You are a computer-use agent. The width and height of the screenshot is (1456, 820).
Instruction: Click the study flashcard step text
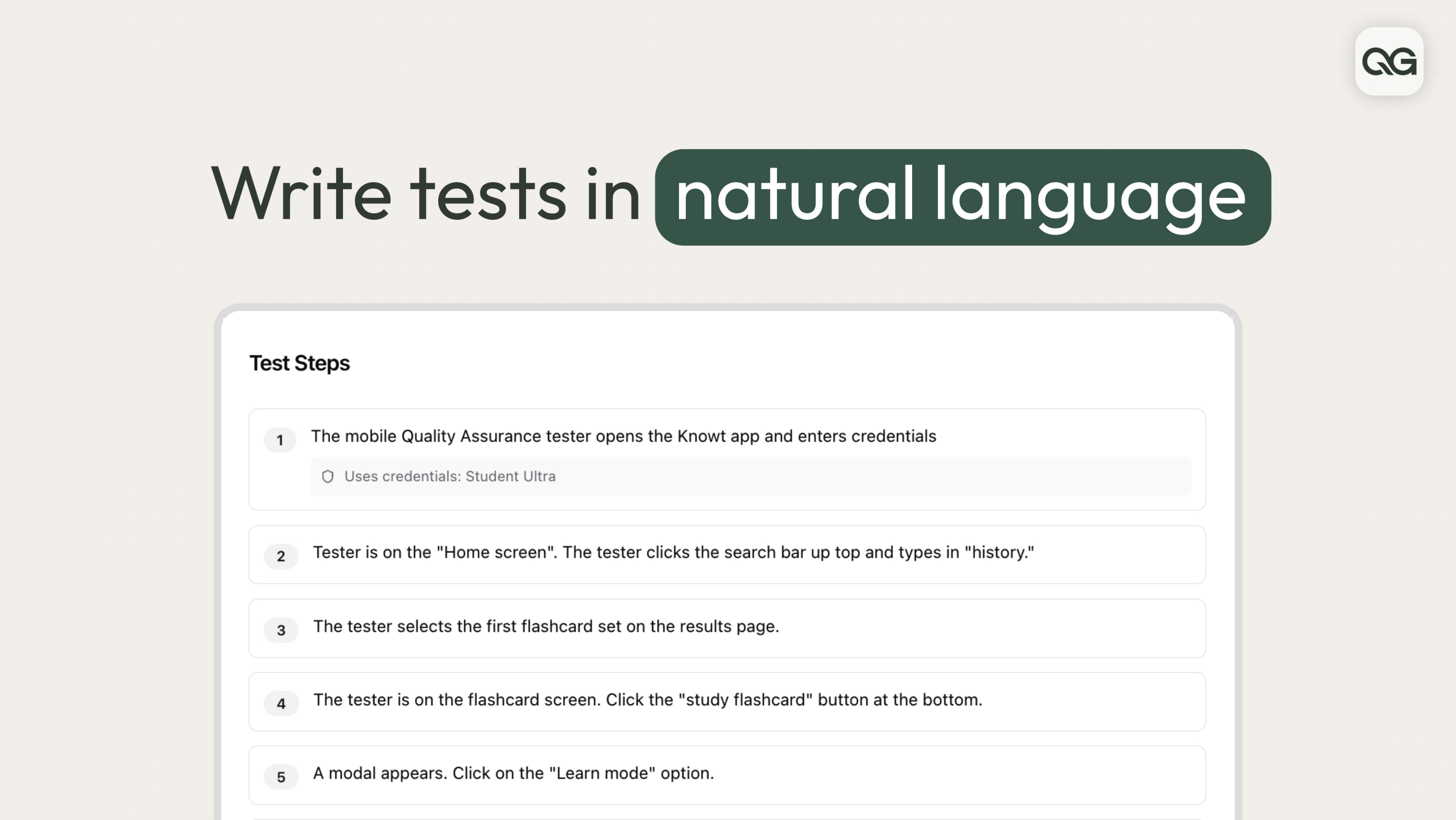(x=648, y=700)
